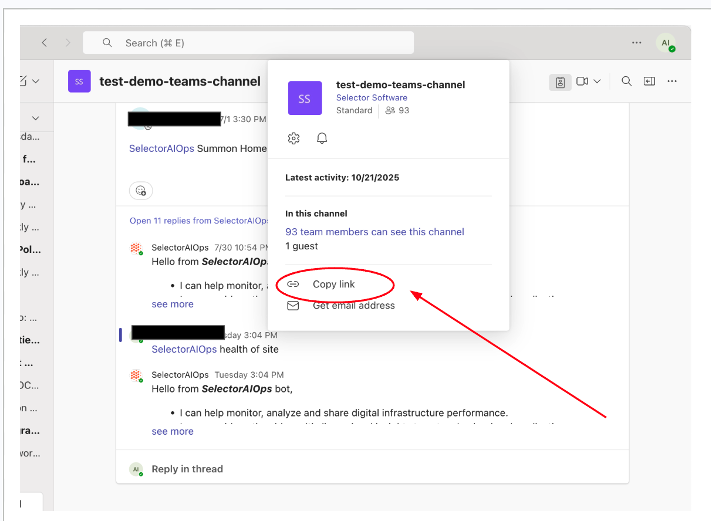The image size is (711, 521).
Task: Expand lower 'see more' under Tuesday message
Action: [x=172, y=431]
